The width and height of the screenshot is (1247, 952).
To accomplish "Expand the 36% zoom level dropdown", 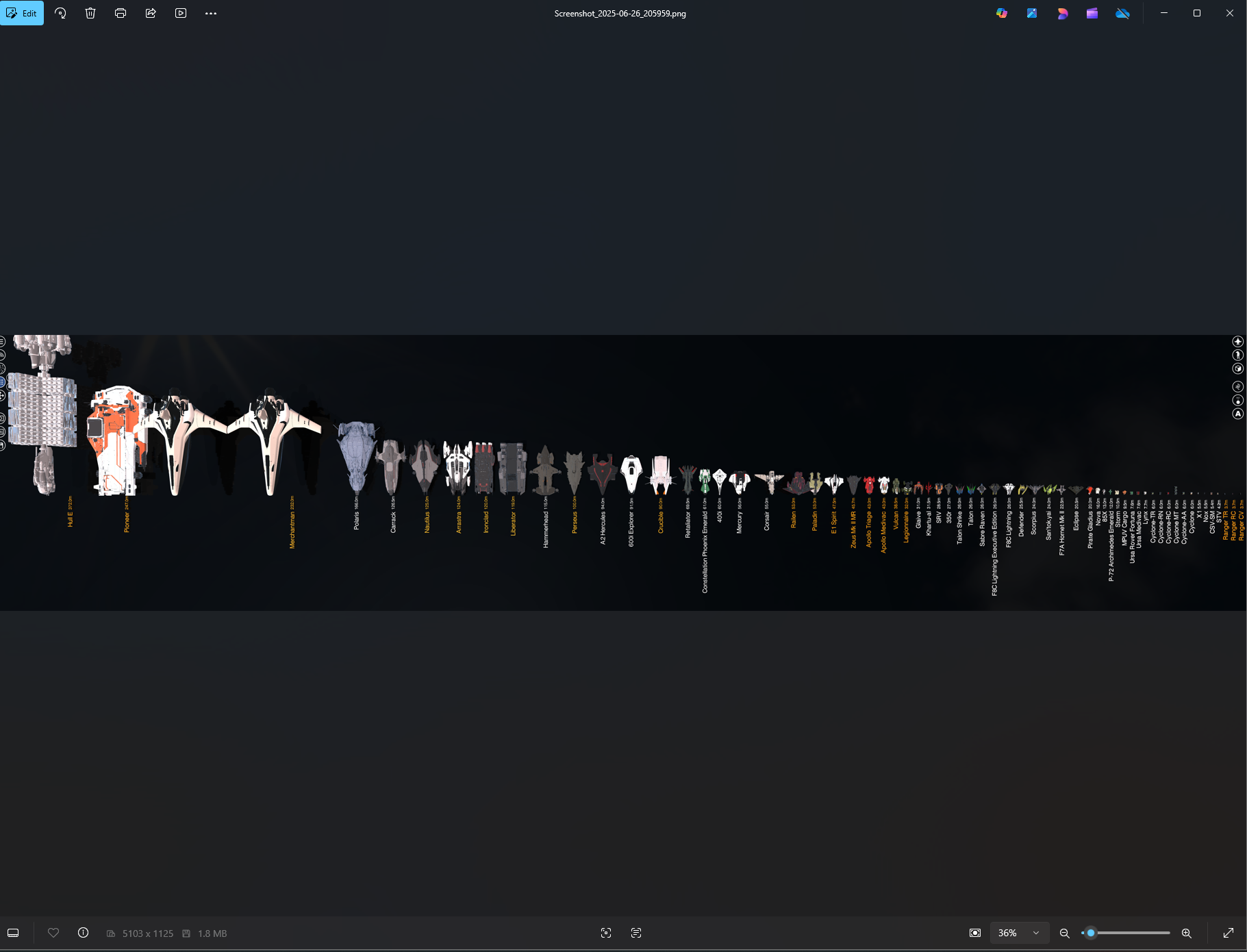I will [1035, 933].
